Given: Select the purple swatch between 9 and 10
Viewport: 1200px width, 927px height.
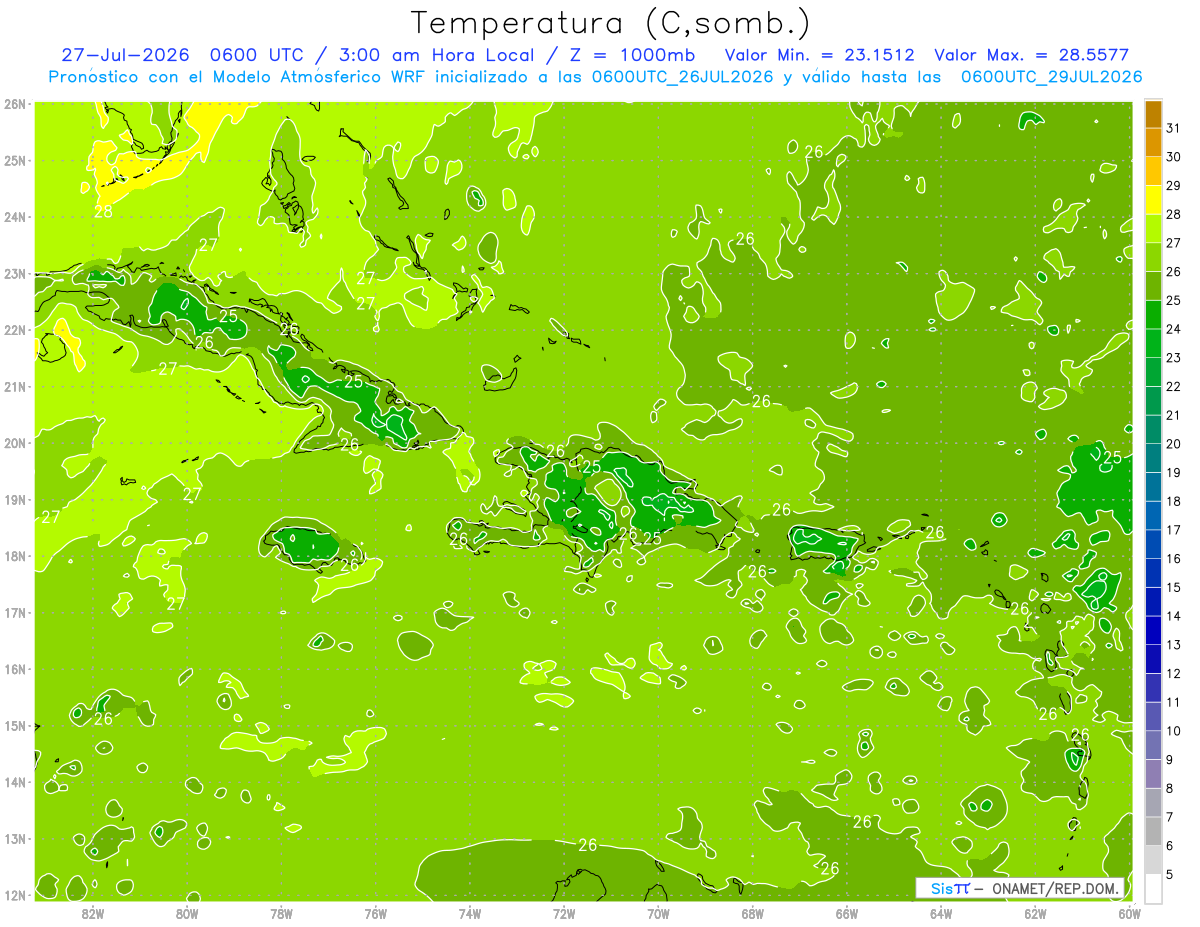Looking at the screenshot, I should click(x=1153, y=745).
